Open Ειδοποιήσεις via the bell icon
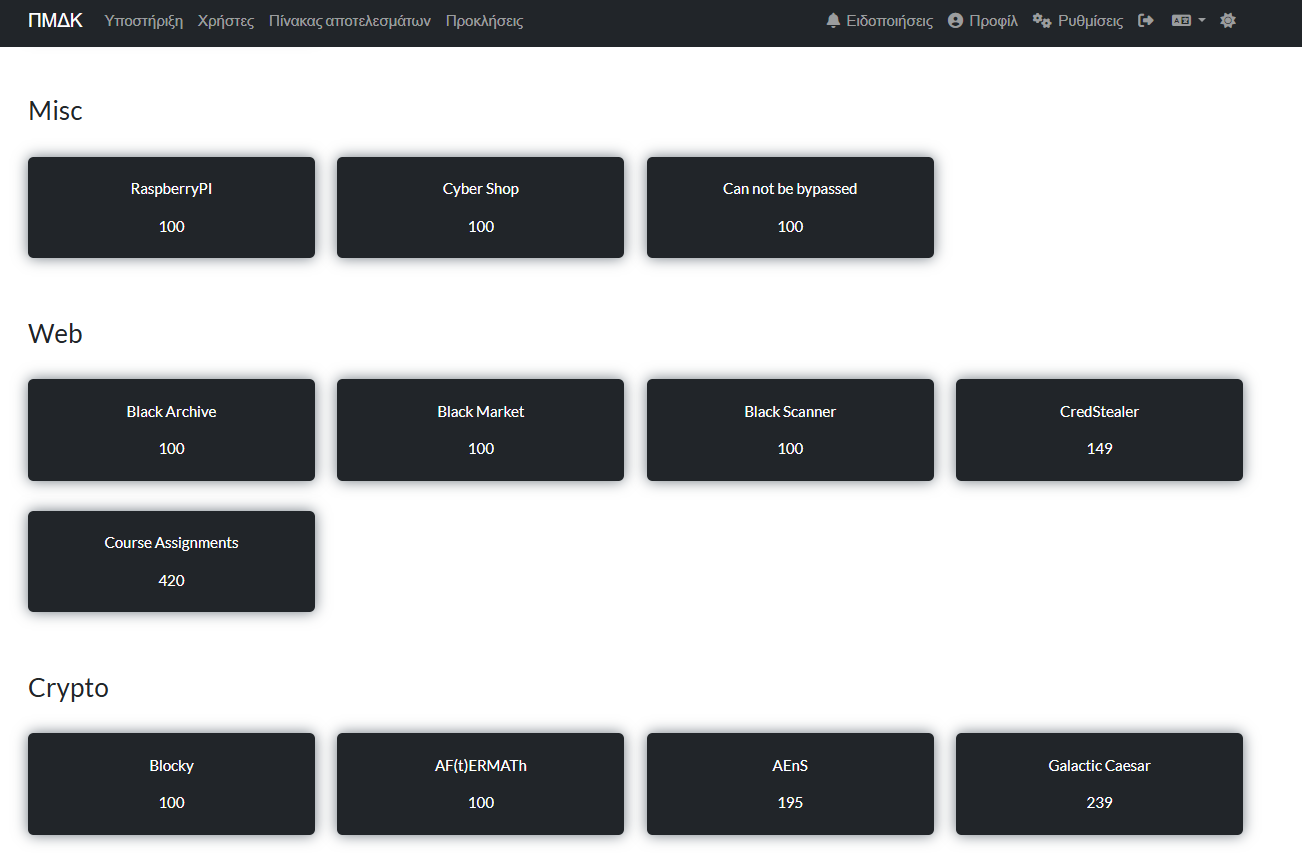The width and height of the screenshot is (1302, 853). click(833, 21)
